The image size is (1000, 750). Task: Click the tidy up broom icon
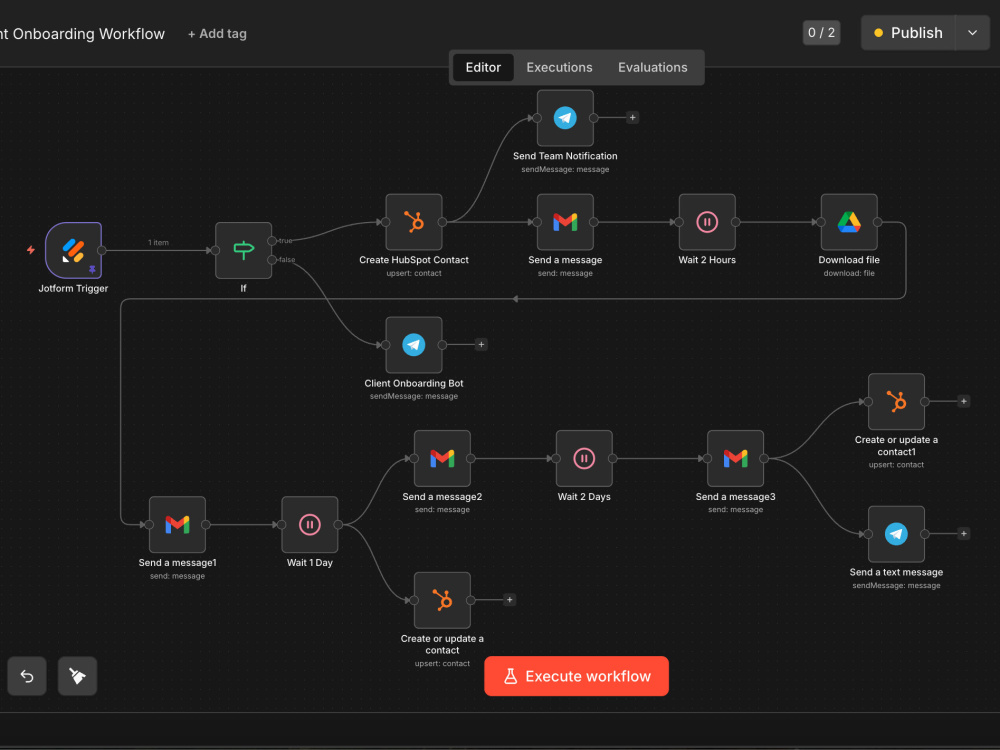click(77, 676)
